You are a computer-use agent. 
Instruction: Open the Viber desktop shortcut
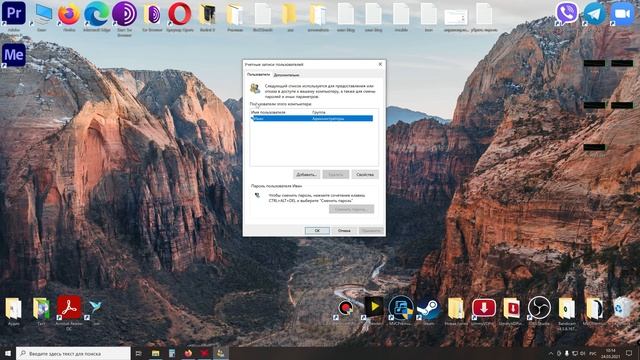pos(567,13)
